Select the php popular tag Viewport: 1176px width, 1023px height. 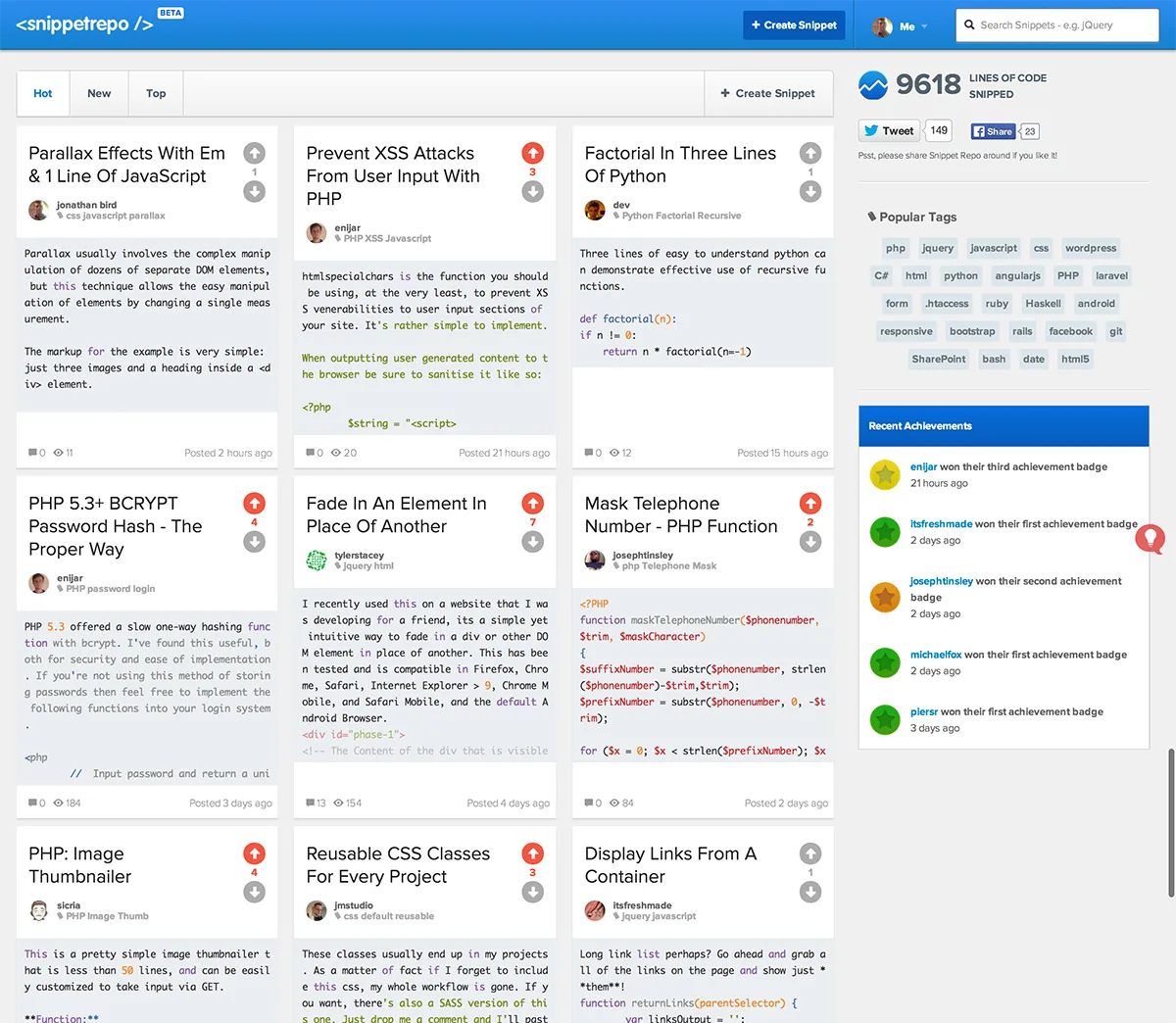[896, 248]
